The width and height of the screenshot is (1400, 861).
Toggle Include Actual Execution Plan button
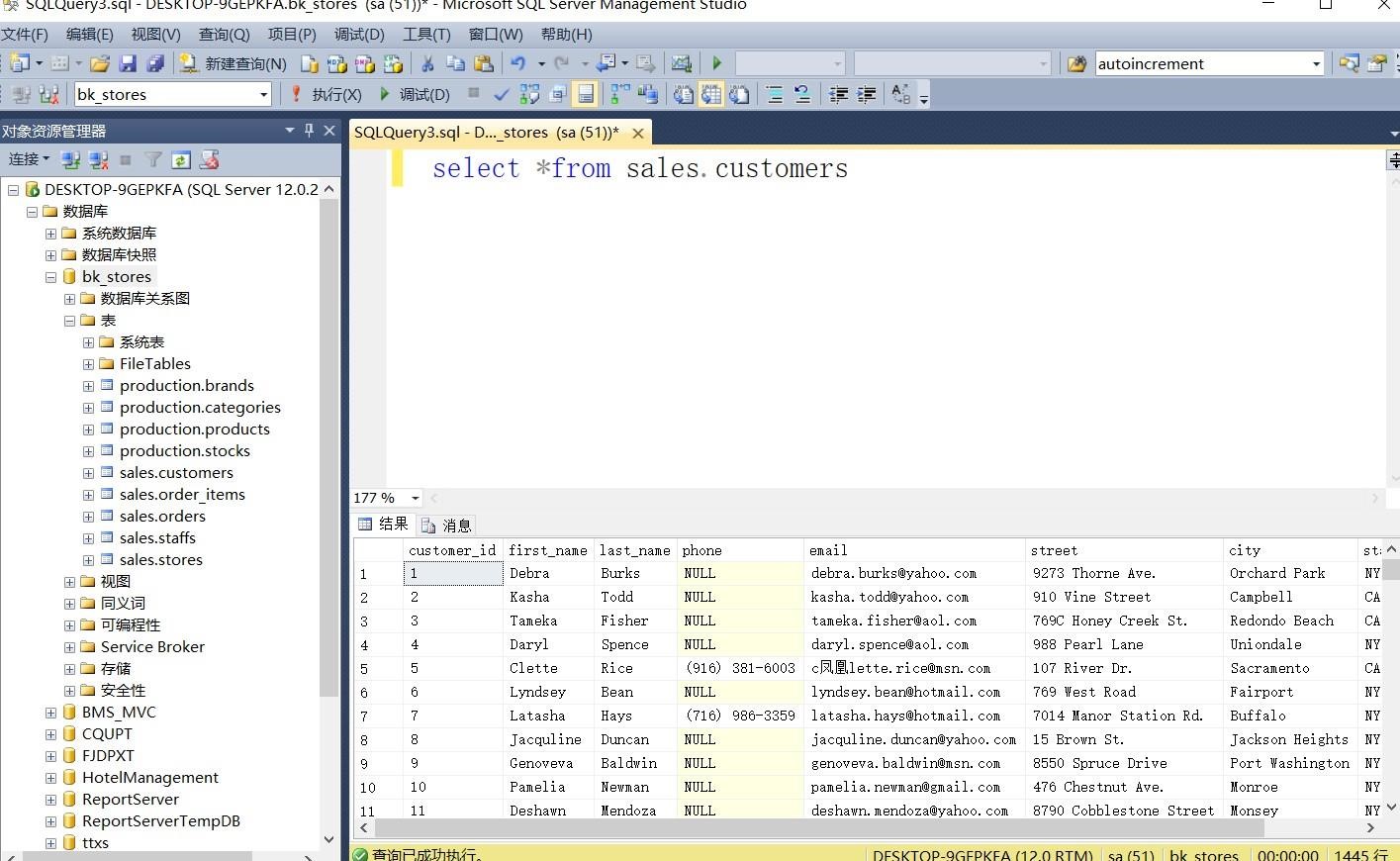[x=620, y=95]
